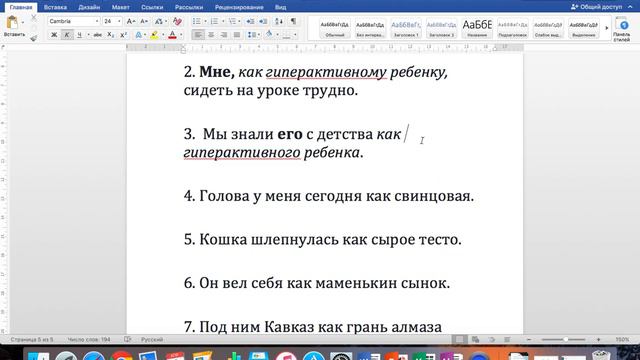
Task: Open the Дизайн ribbon tab
Action: pyautogui.click(x=89, y=7)
